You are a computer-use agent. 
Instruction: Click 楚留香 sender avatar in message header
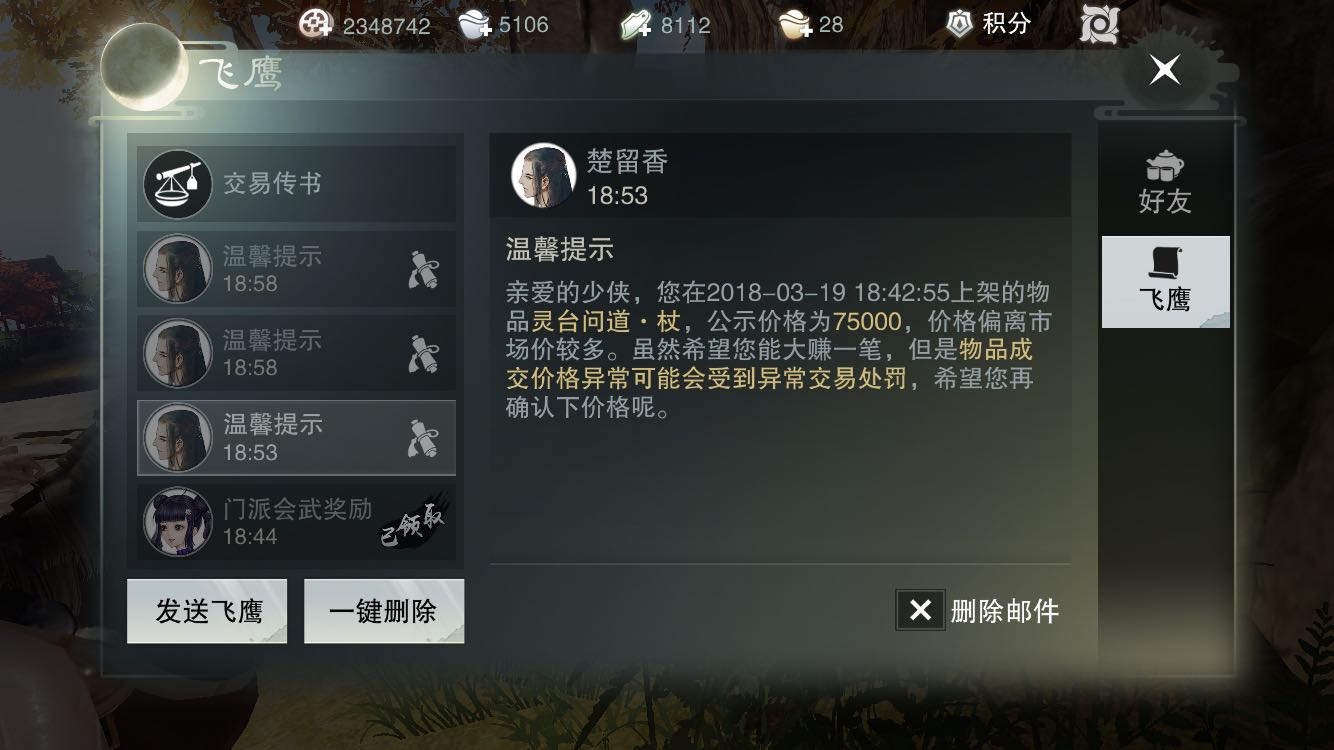point(543,175)
